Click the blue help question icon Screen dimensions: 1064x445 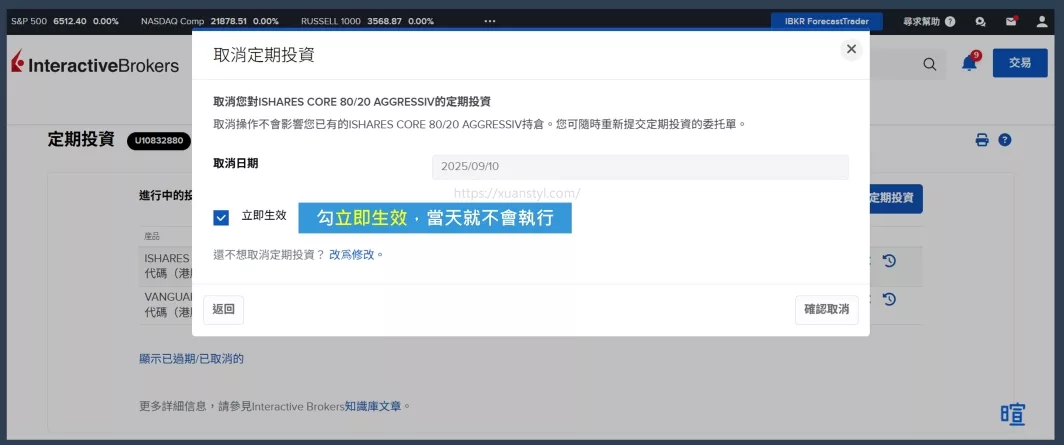pyautogui.click(x=1005, y=140)
